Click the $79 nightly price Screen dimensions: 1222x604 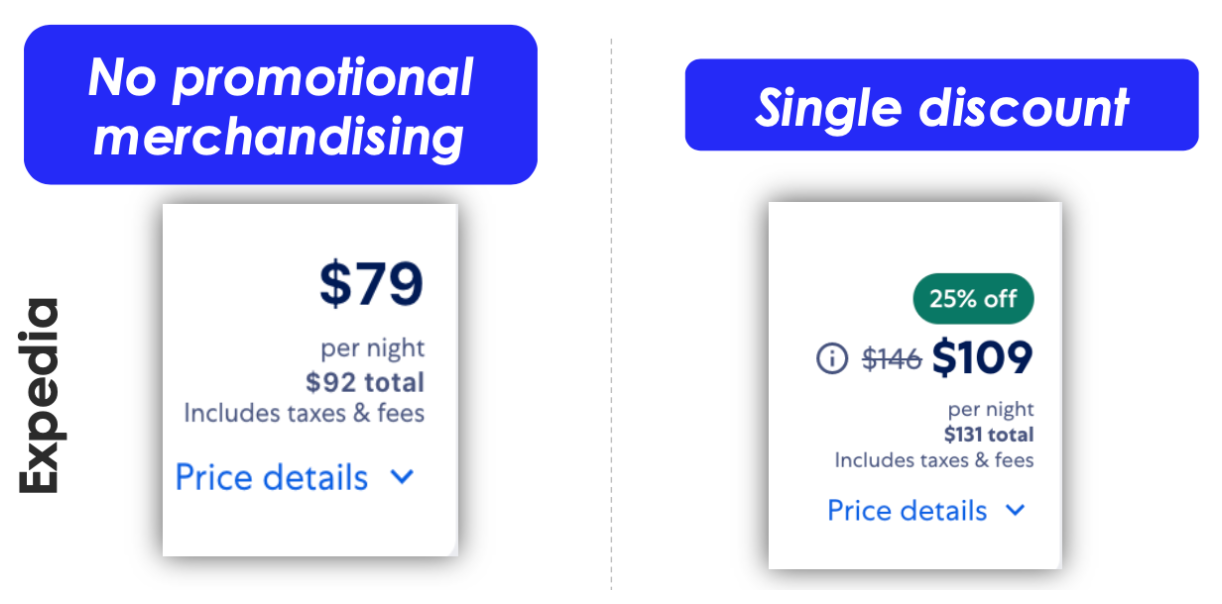coord(372,285)
